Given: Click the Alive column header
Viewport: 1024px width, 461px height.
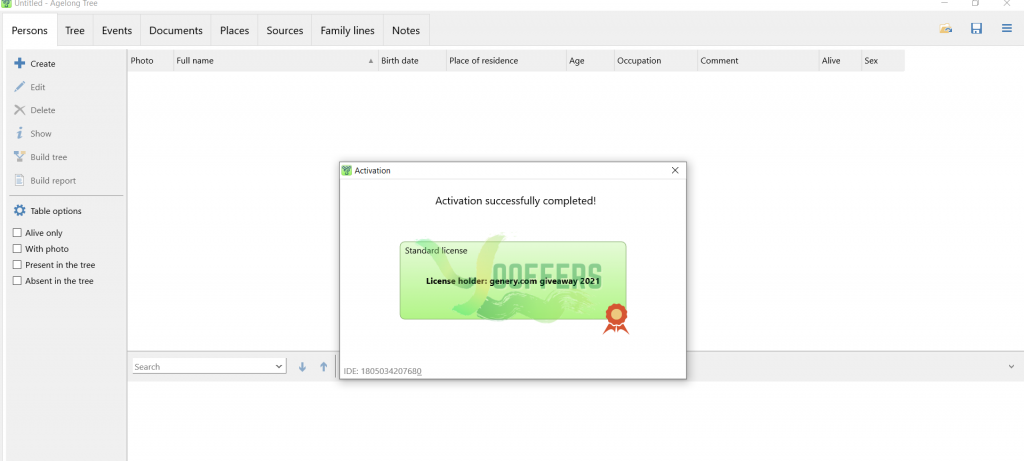Looking at the screenshot, I should pos(840,61).
